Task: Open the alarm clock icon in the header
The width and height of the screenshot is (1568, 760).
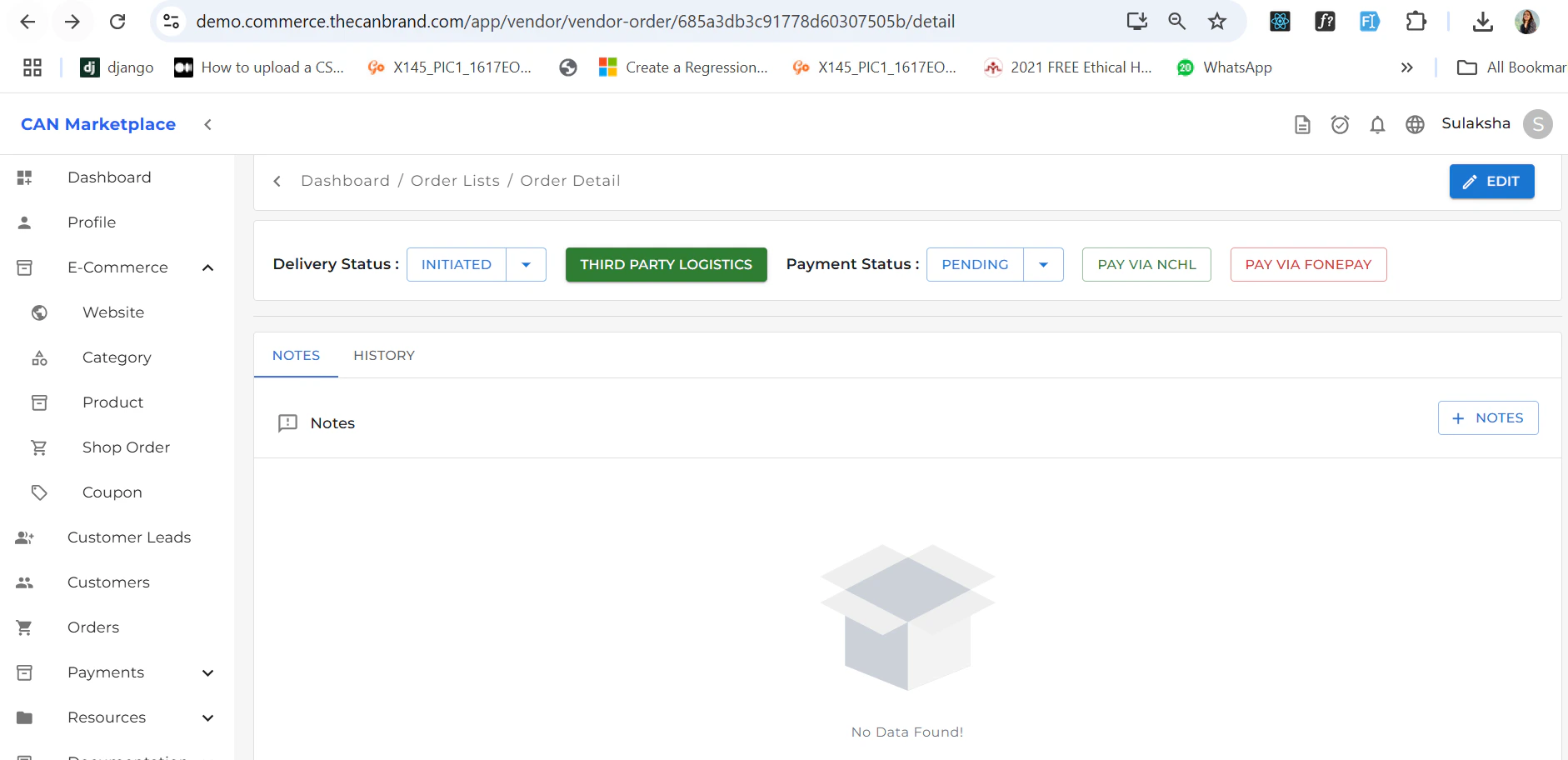Action: (x=1340, y=124)
